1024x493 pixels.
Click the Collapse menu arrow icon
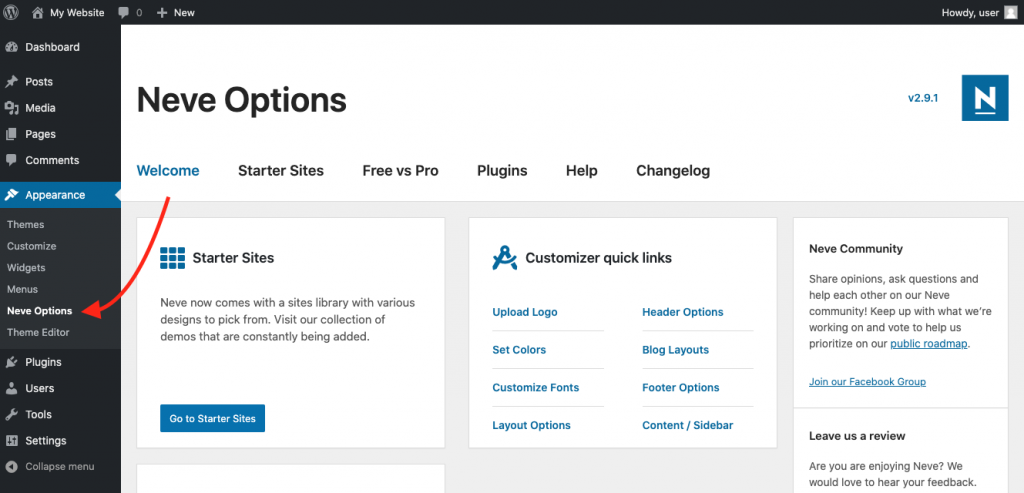coord(11,466)
